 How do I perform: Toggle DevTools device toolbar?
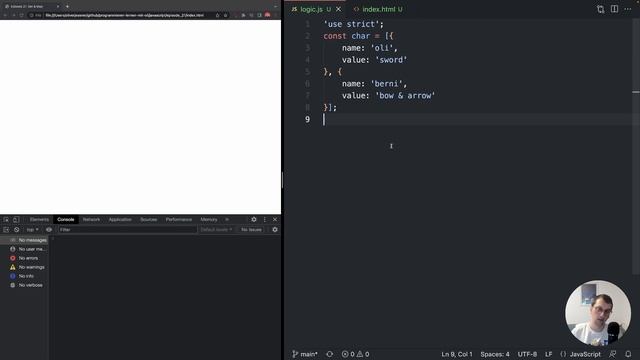(x=16, y=220)
